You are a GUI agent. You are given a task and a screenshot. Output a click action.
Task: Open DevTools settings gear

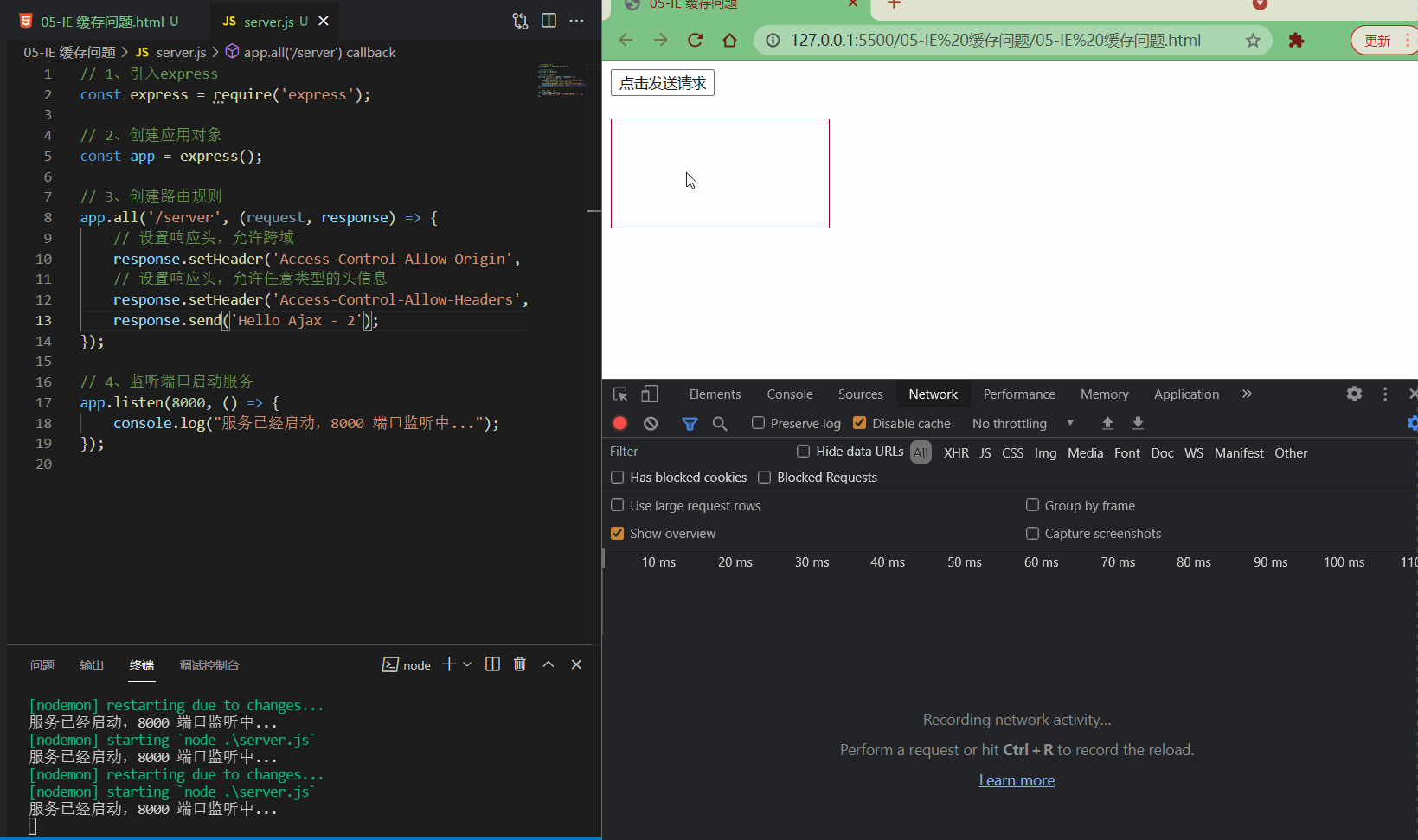click(1353, 394)
